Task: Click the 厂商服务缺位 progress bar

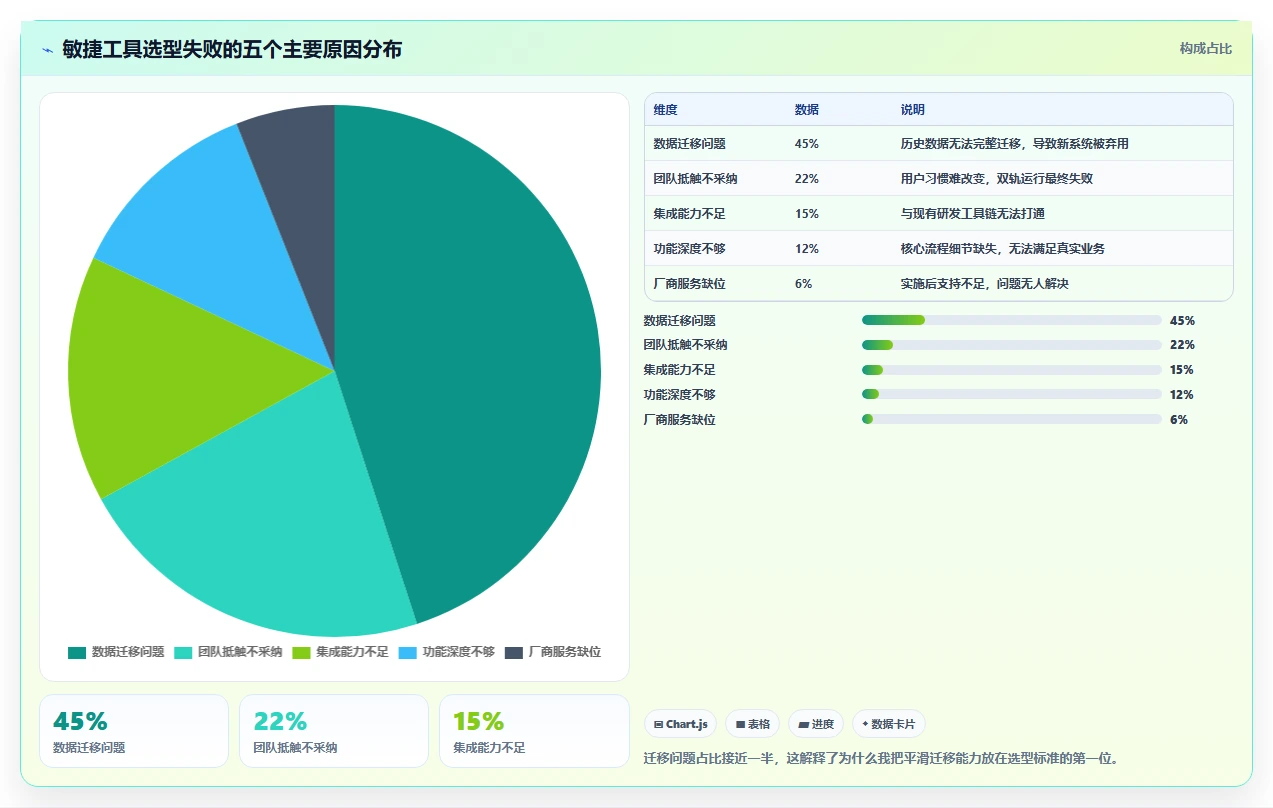Action: click(1011, 420)
